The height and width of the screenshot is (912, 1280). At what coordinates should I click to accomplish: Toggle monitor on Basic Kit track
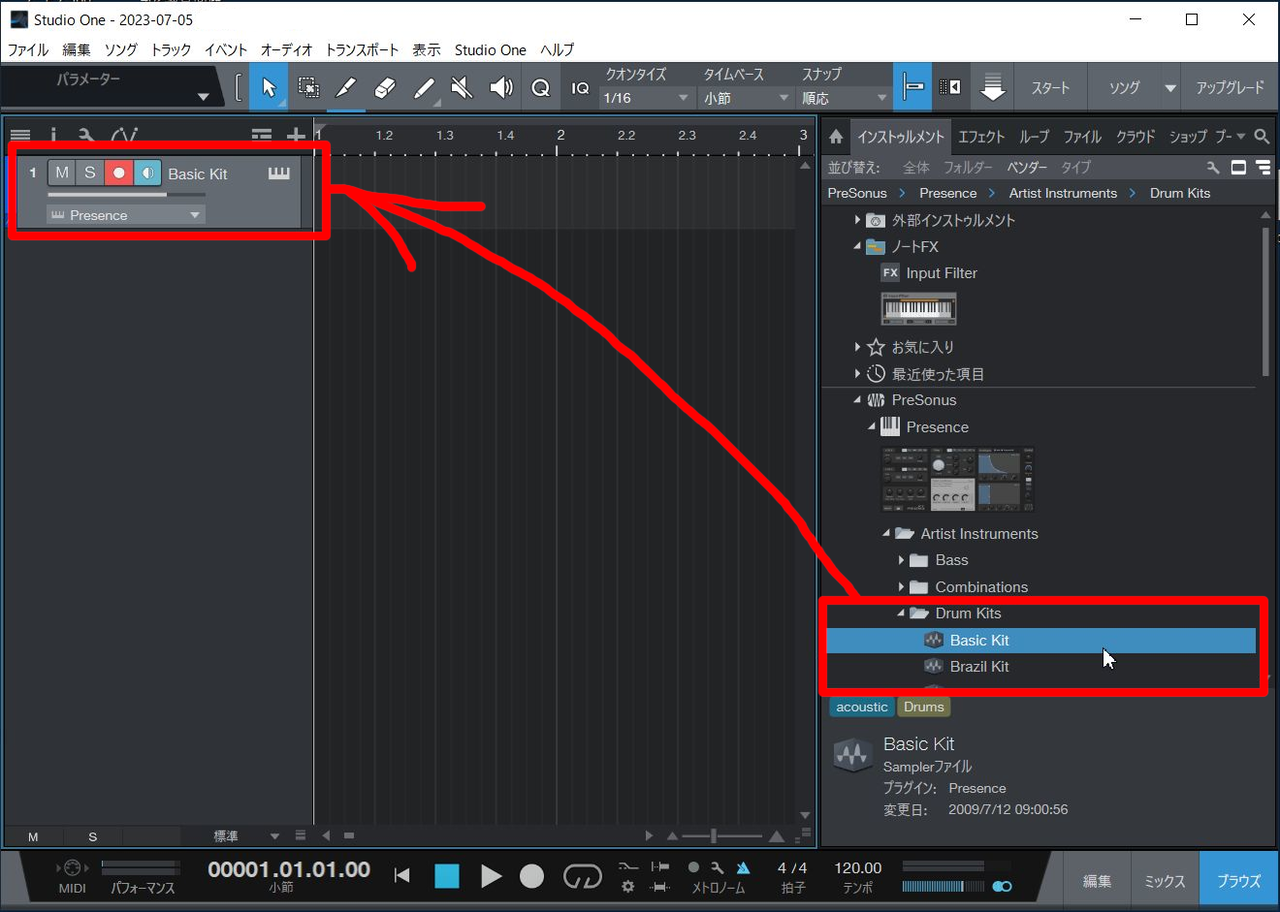coord(147,173)
